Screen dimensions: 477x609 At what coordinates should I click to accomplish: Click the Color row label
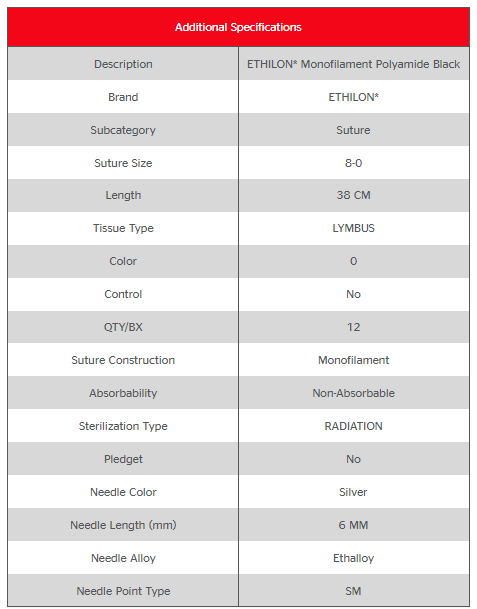tap(123, 261)
